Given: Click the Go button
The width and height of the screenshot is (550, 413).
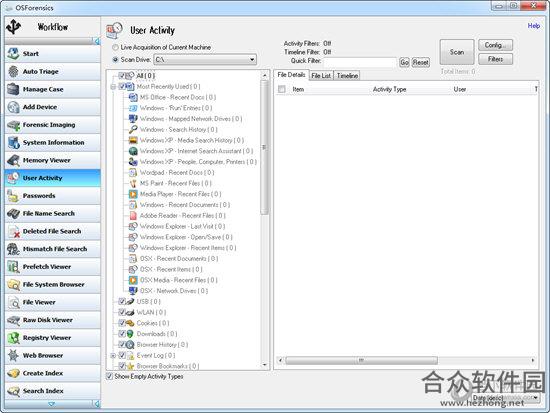Looking at the screenshot, I should (x=404, y=62).
